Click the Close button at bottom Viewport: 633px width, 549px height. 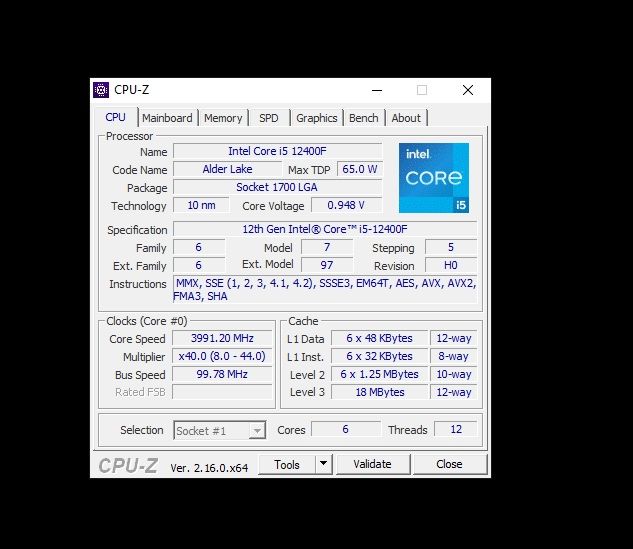[449, 464]
